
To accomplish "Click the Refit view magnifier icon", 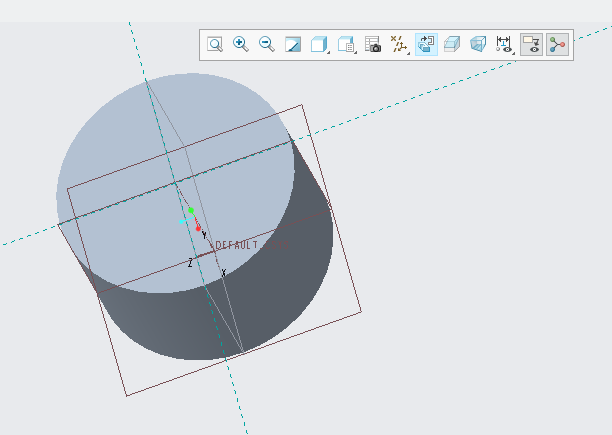I will pyautogui.click(x=215, y=44).
